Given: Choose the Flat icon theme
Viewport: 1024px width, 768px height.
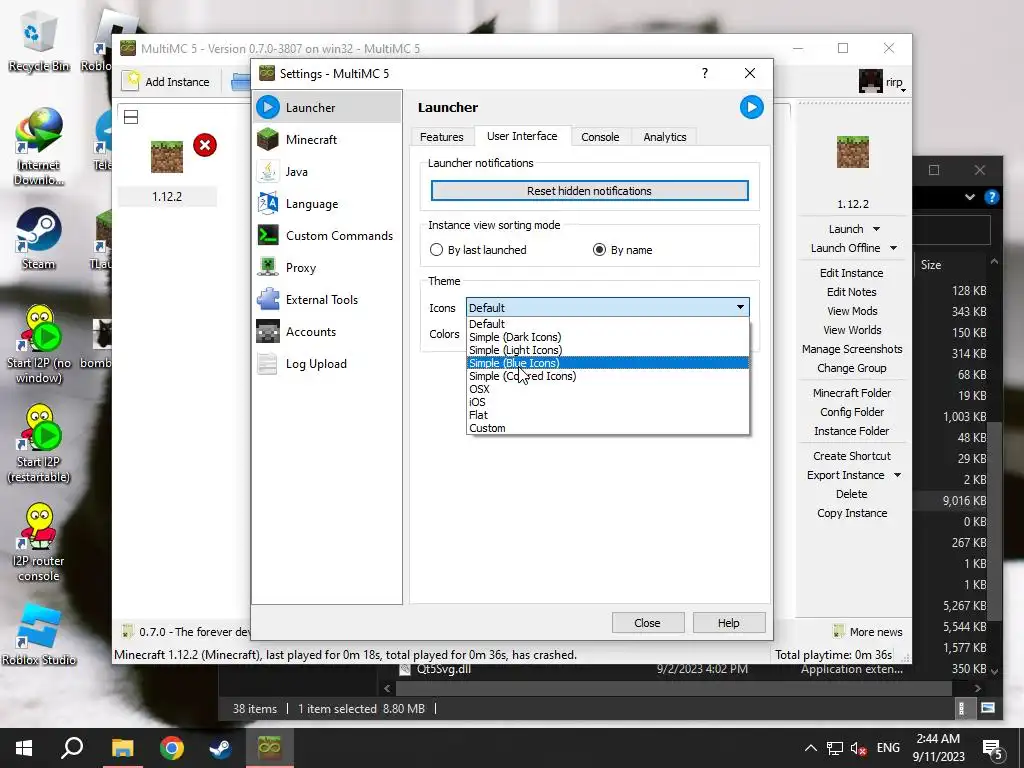Looking at the screenshot, I should click(608, 415).
